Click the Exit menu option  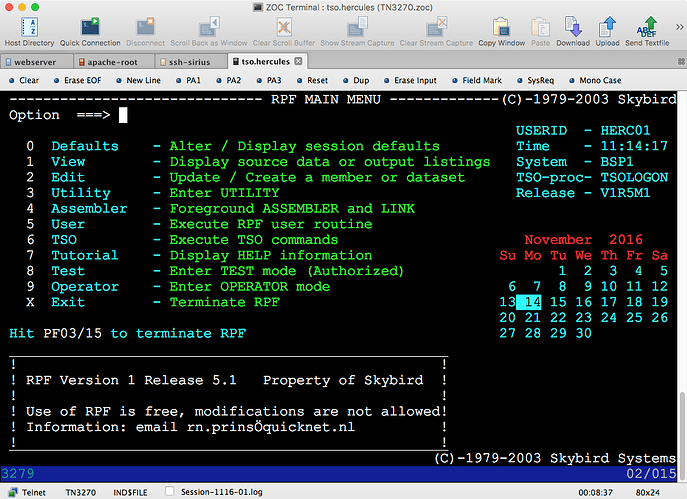point(68,302)
